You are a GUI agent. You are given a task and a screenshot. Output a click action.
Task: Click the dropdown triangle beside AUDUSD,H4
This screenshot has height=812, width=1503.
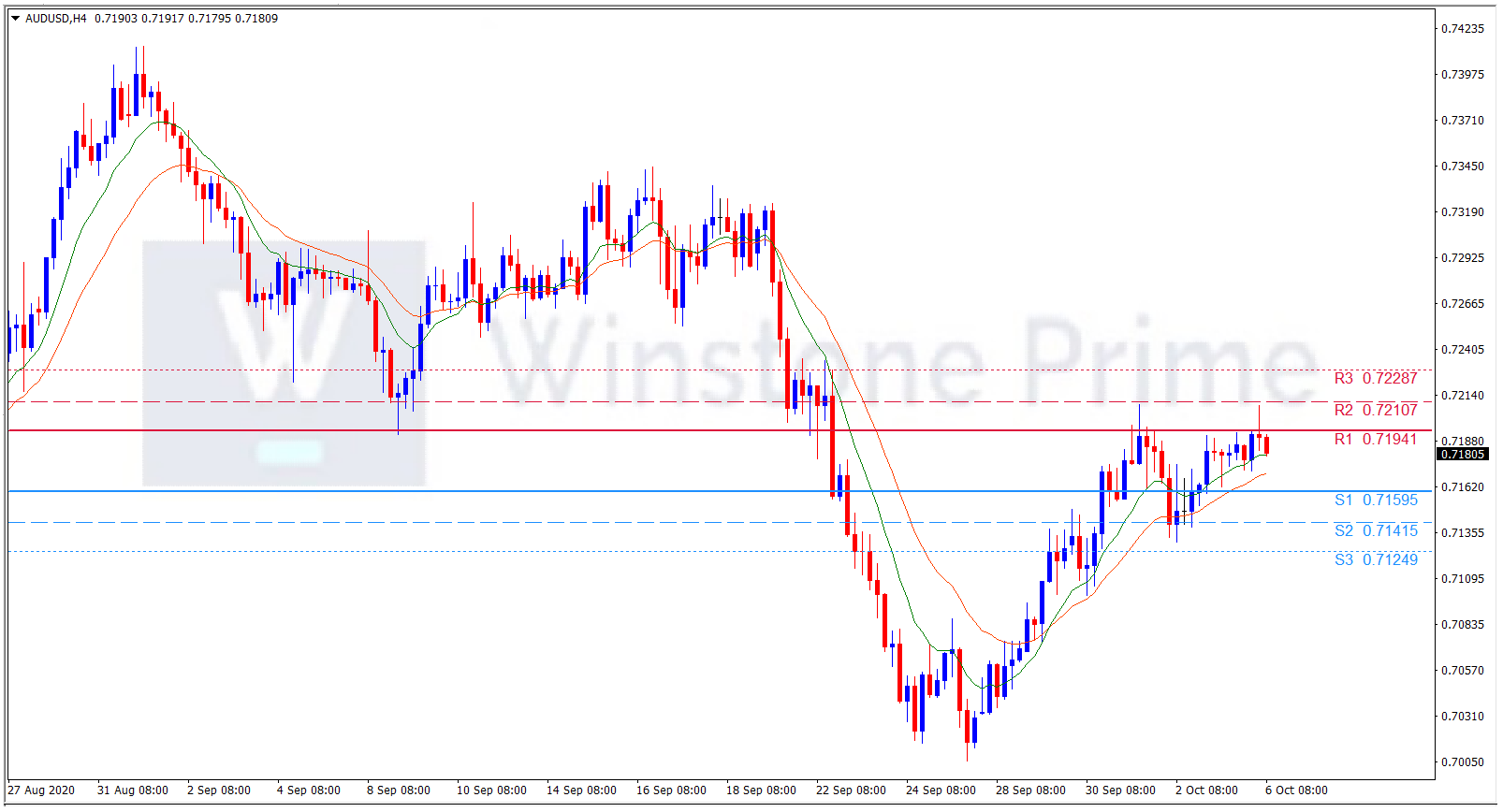15,19
